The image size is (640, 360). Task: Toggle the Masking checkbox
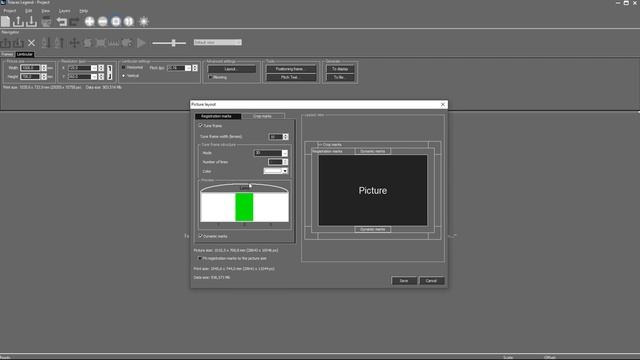[211, 77]
